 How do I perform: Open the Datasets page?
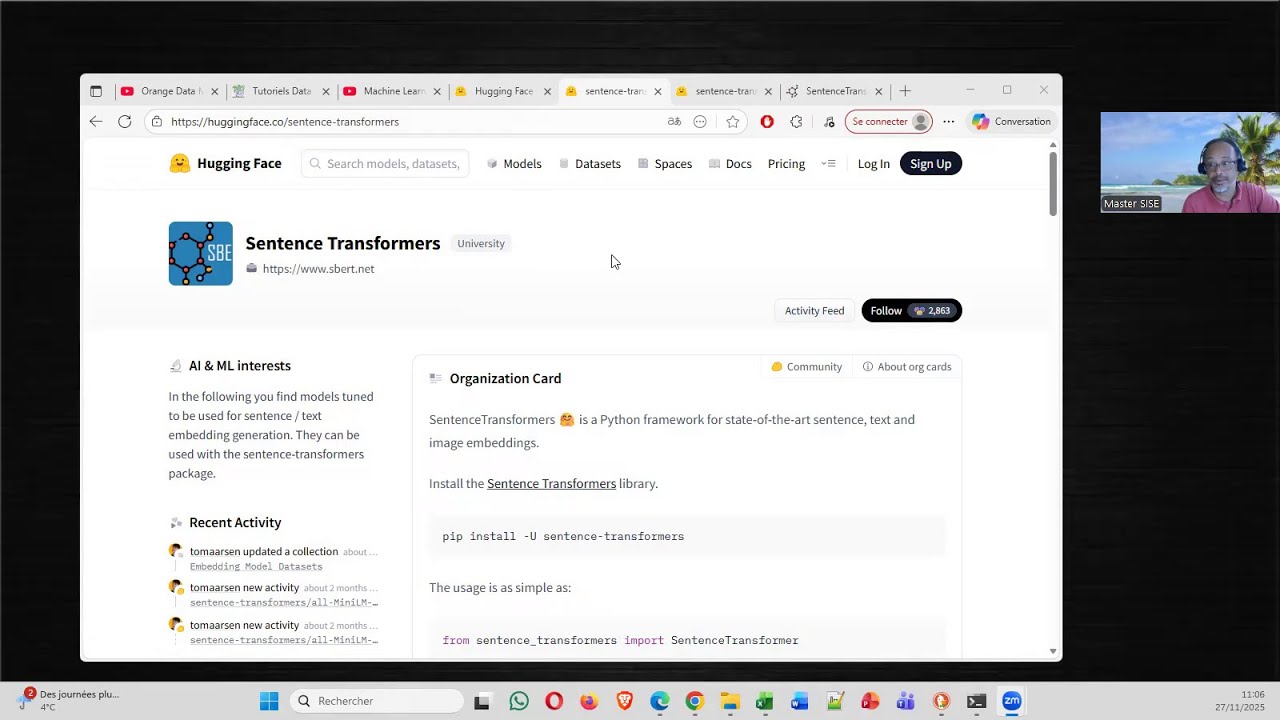point(590,164)
